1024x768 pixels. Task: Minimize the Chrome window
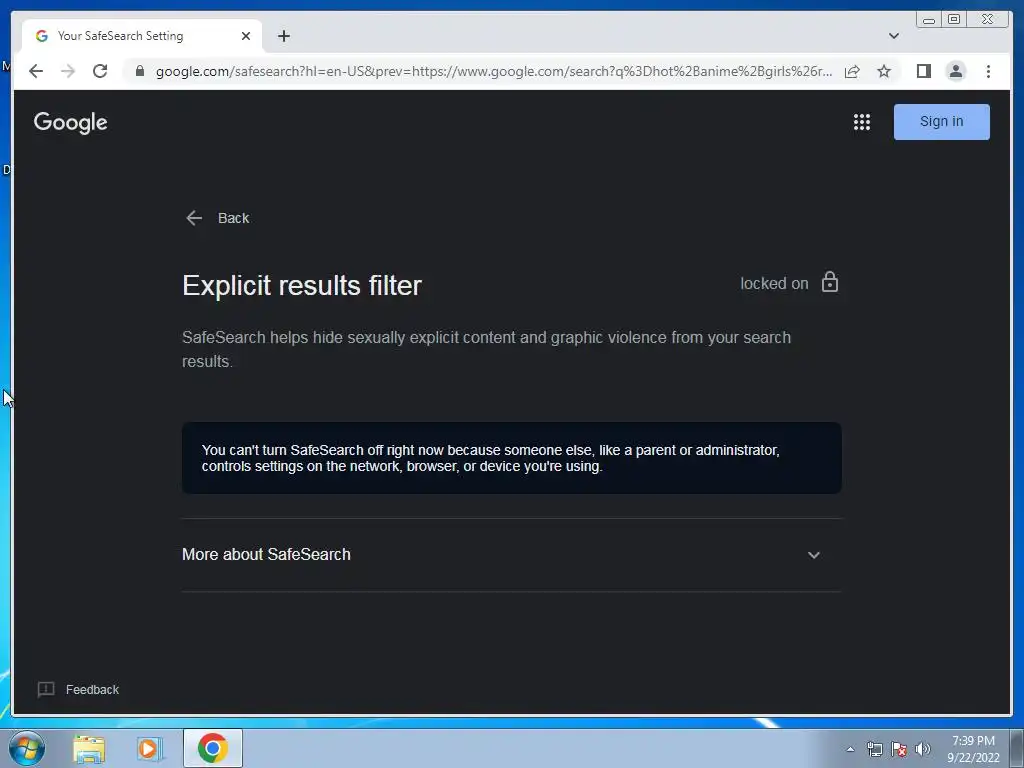(929, 20)
